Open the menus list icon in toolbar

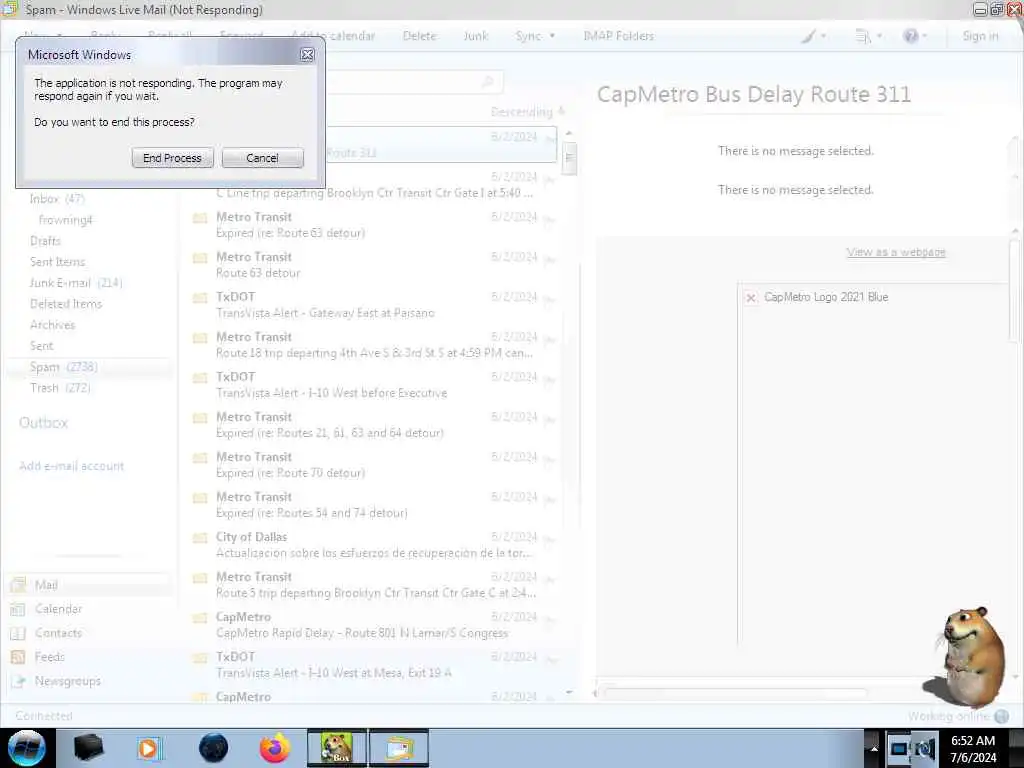click(x=863, y=36)
